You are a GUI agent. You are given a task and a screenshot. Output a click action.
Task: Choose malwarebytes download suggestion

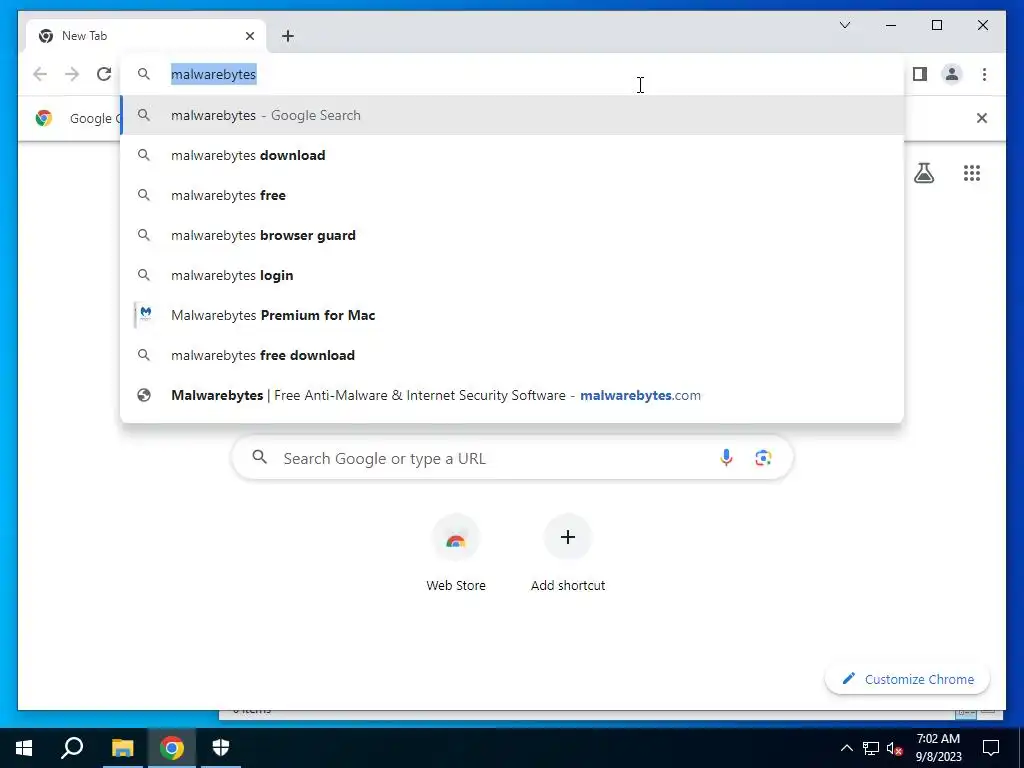[x=512, y=155]
